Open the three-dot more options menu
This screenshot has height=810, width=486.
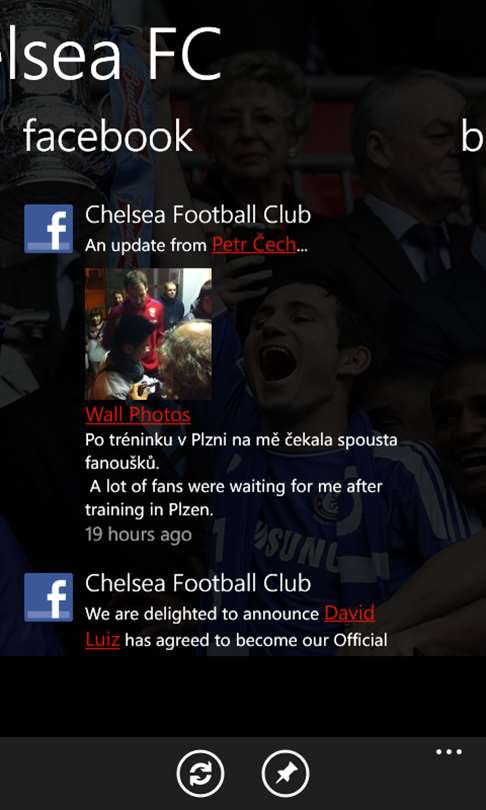pos(449,752)
